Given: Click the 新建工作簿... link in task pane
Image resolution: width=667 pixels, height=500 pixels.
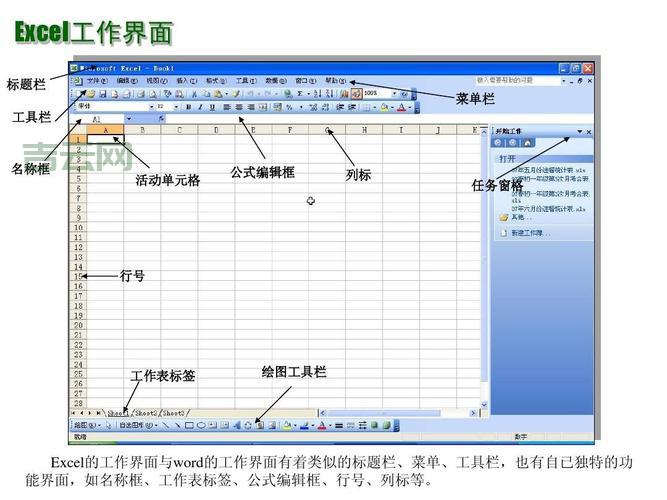Looking at the screenshot, I should [530, 233].
